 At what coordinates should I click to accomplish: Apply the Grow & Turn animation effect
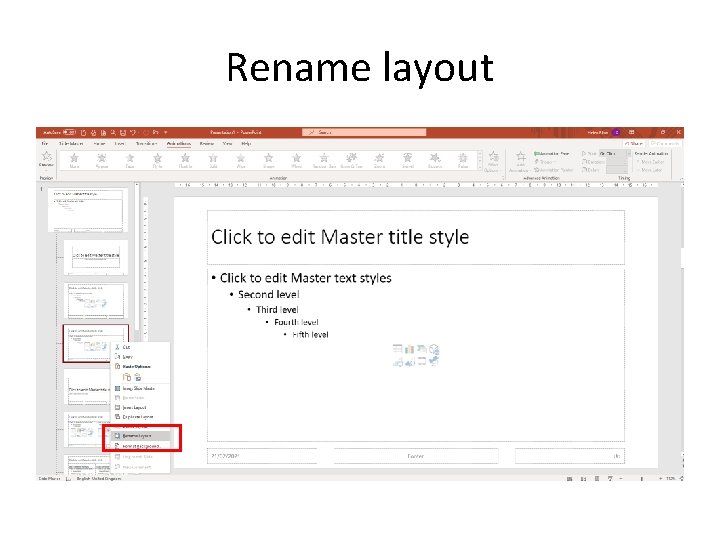[x=352, y=161]
